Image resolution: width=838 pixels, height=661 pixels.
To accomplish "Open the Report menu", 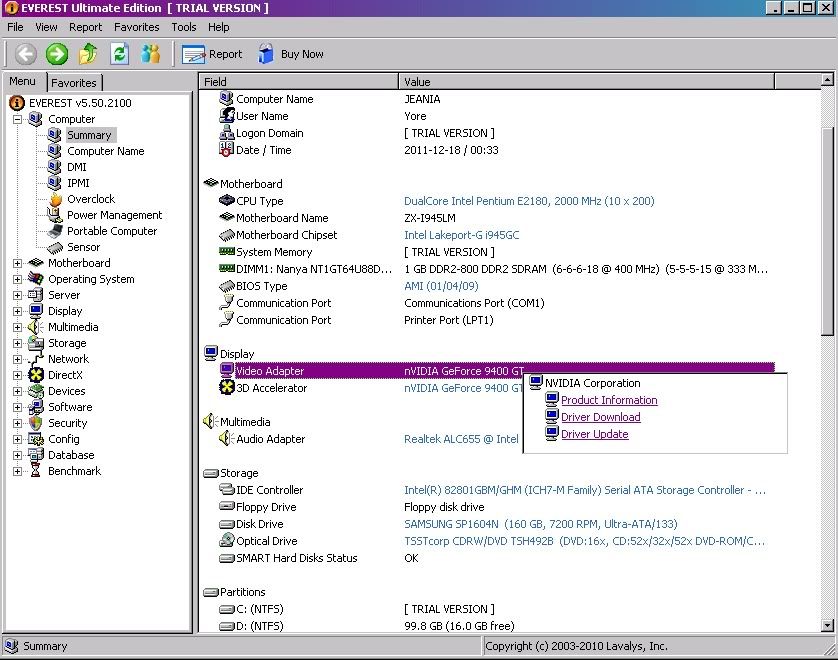I will click(86, 27).
